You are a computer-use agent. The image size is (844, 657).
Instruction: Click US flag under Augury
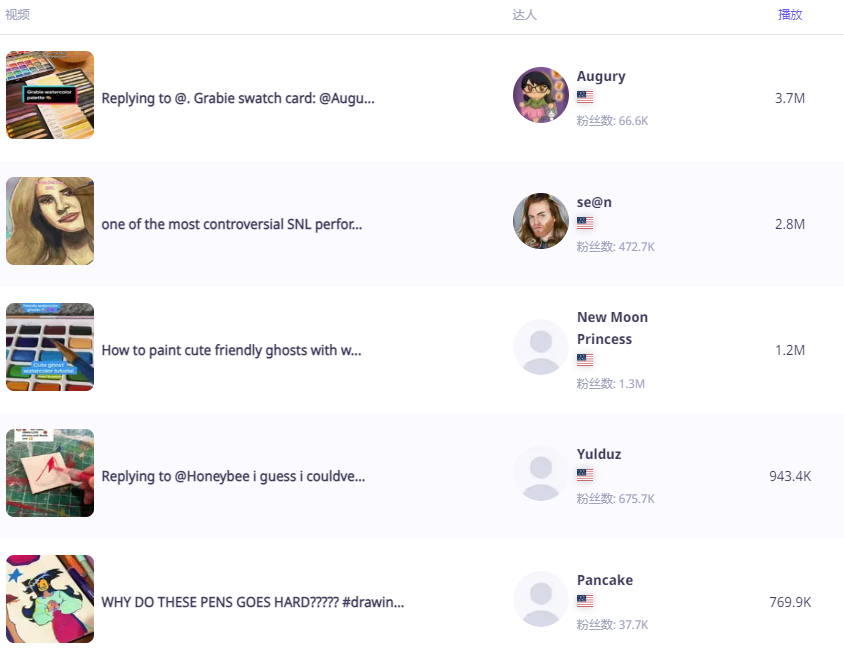585,97
